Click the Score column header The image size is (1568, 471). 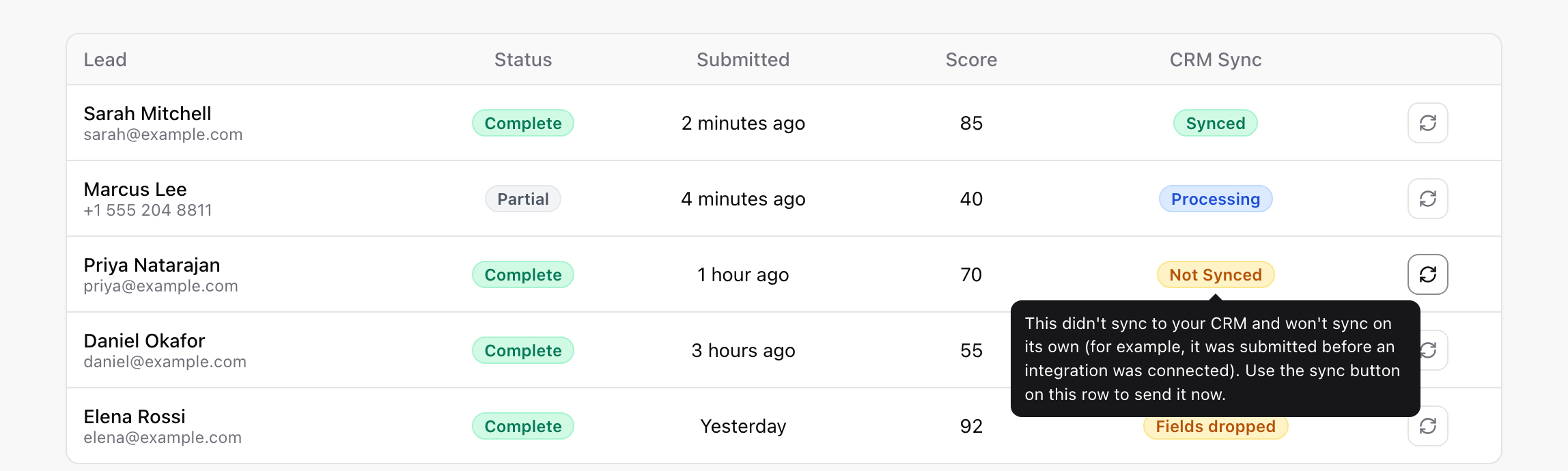click(x=971, y=59)
